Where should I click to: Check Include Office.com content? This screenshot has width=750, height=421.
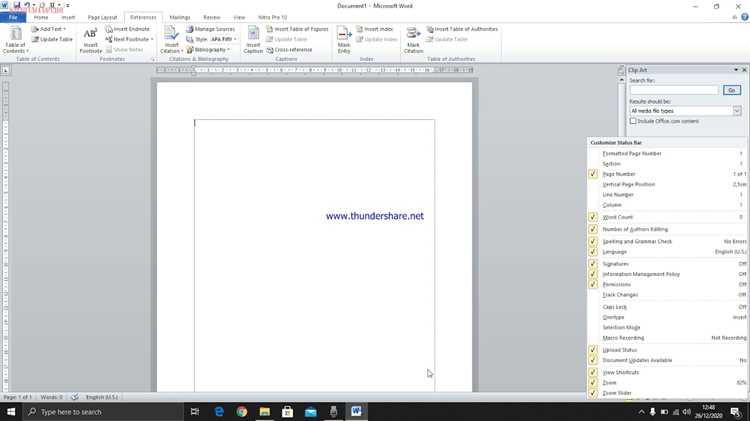pos(633,121)
